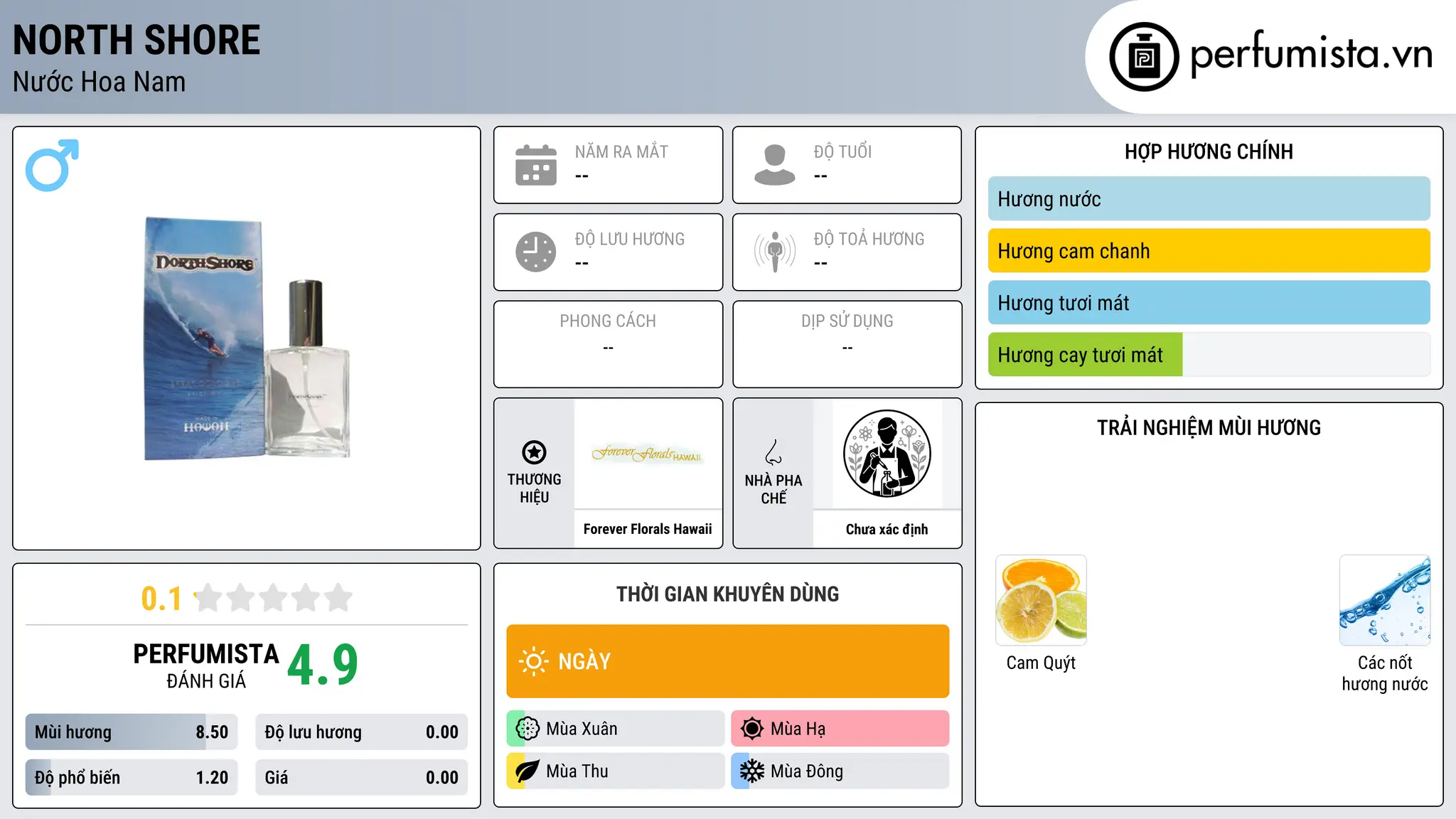Click the Hương nước accord bar

[x=1209, y=199]
